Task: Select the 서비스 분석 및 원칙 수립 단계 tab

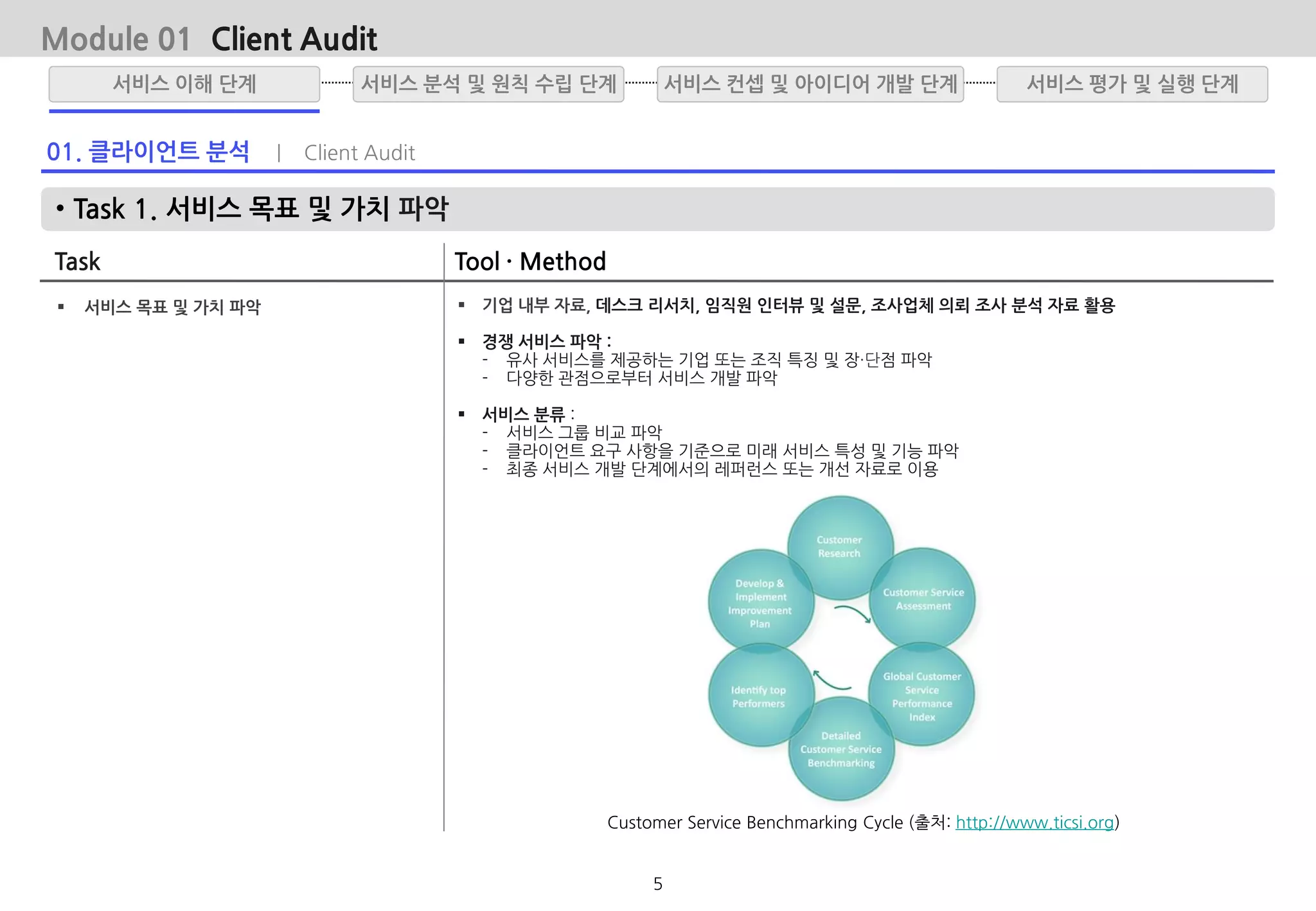Action: click(x=488, y=84)
